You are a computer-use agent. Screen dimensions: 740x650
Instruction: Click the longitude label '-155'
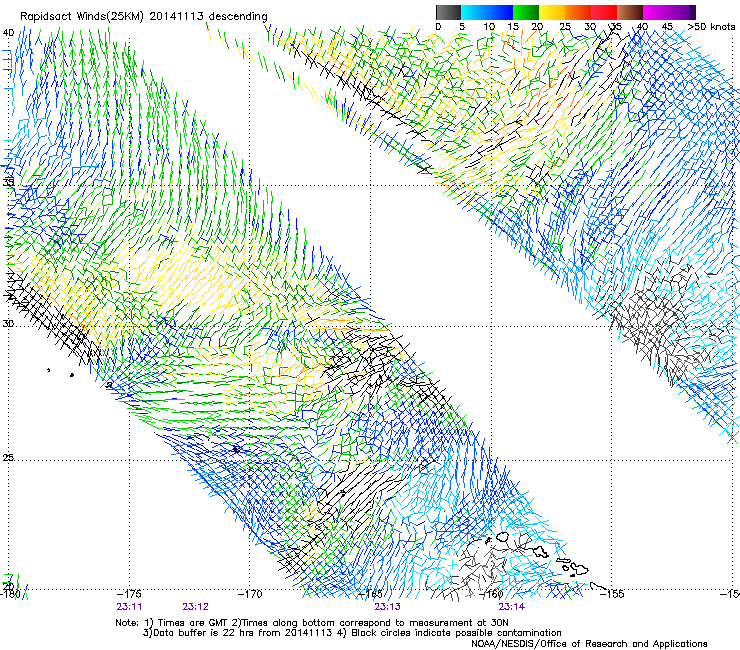click(612, 594)
